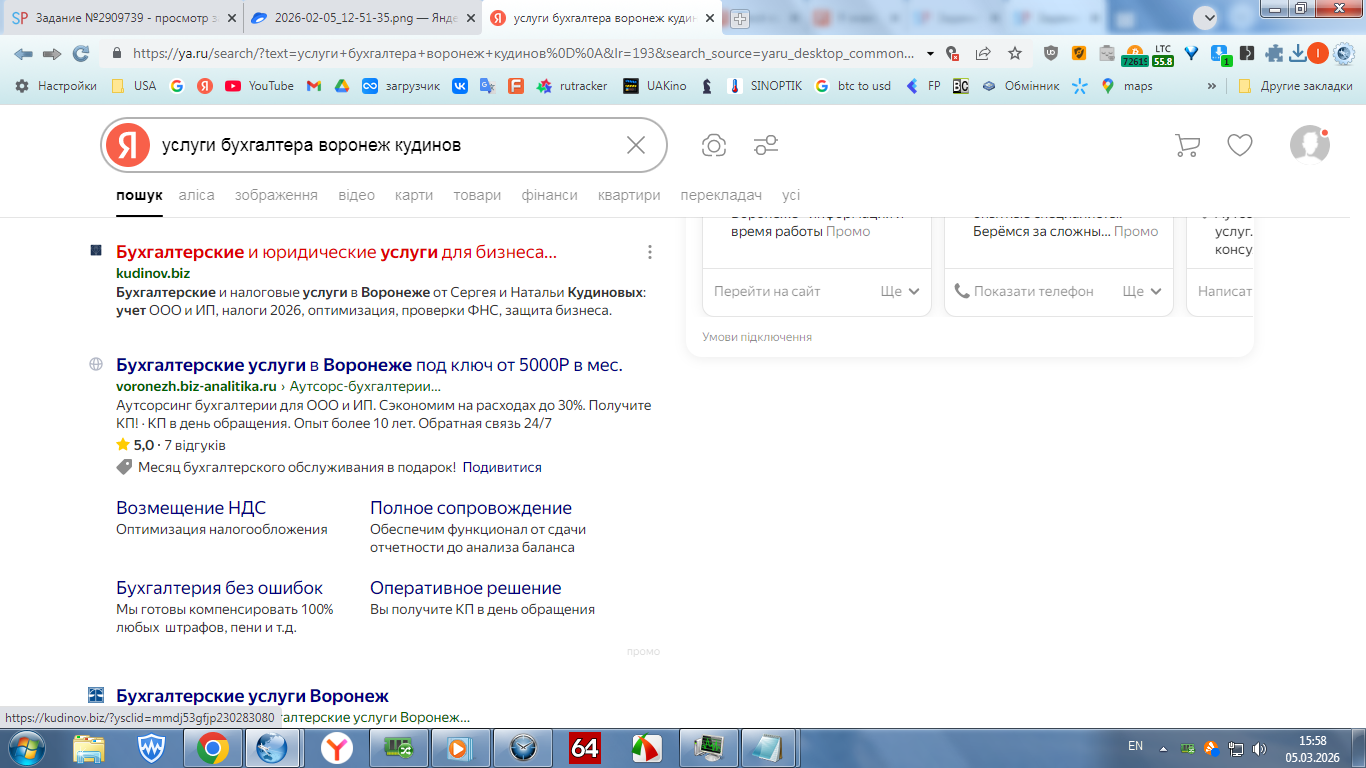Open search settings sliders icon
1366x768 pixels.
[766, 146]
